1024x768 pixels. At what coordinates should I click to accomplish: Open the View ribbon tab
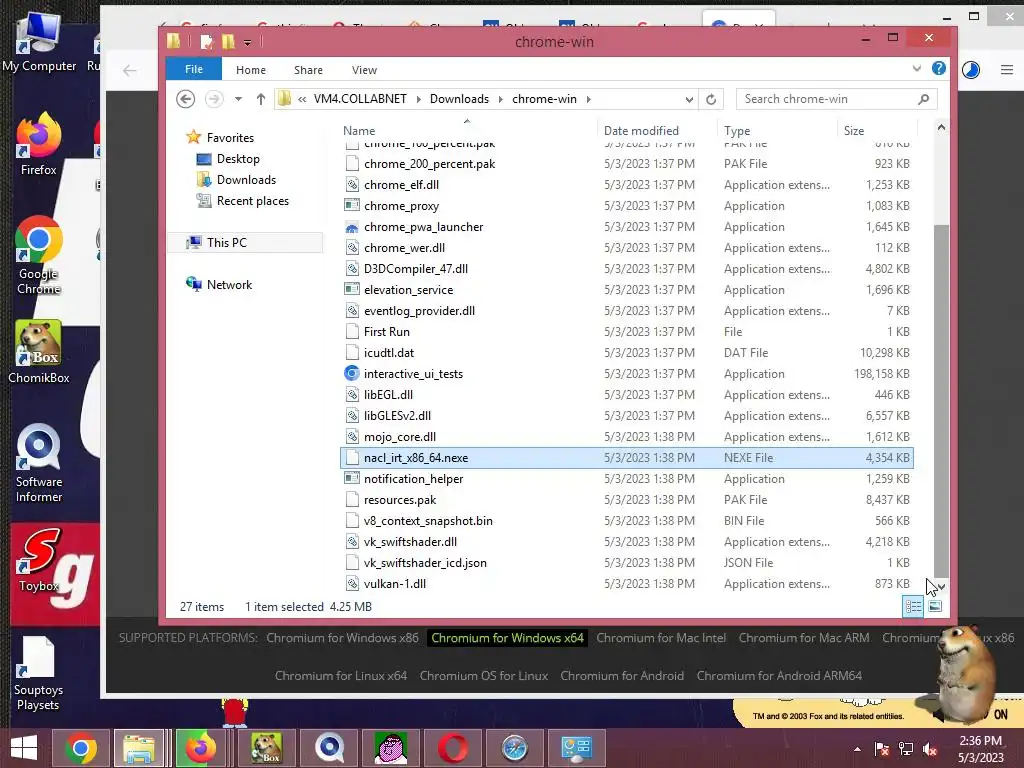point(364,70)
